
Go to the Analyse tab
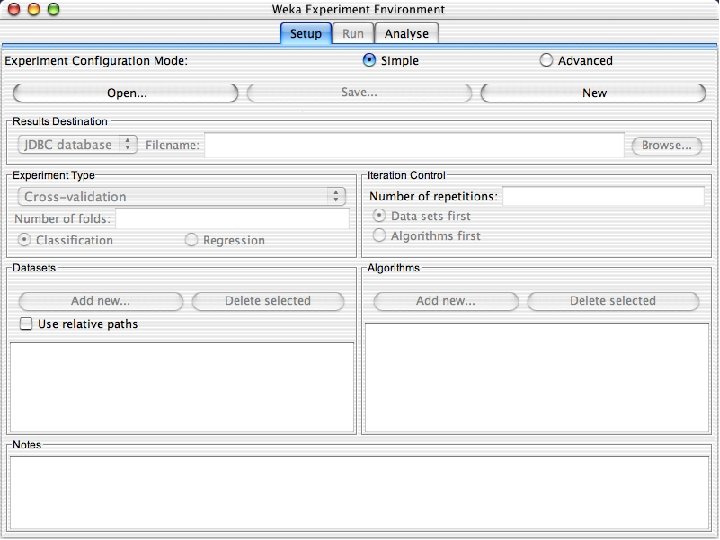click(x=406, y=34)
